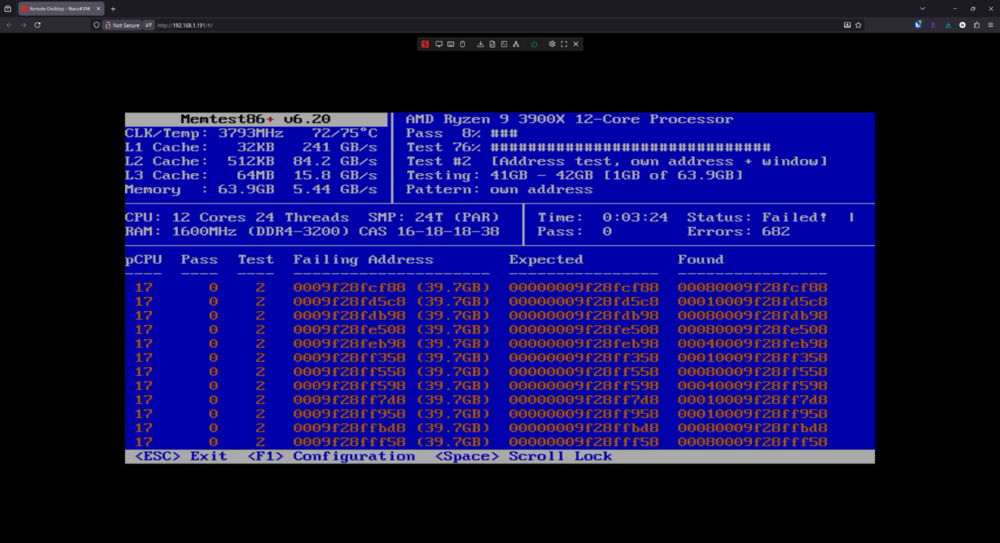The width and height of the screenshot is (1000, 543).
Task: Go back using the browser back arrow
Action: [9, 25]
